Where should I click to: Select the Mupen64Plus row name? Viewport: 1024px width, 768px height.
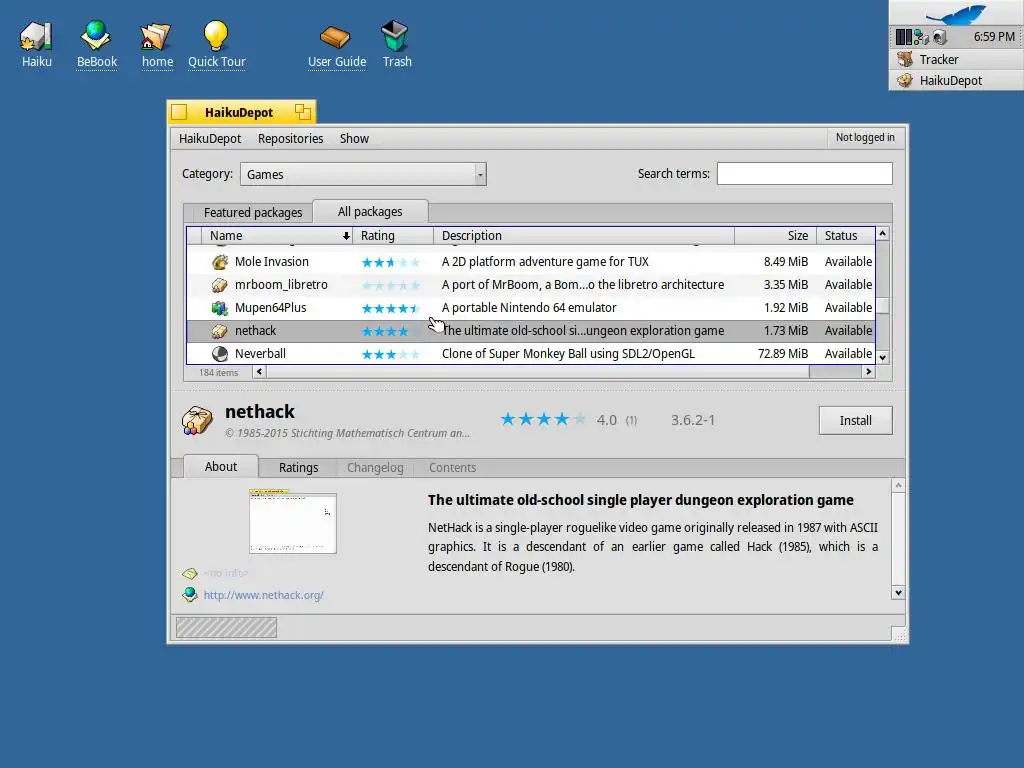[x=270, y=308]
